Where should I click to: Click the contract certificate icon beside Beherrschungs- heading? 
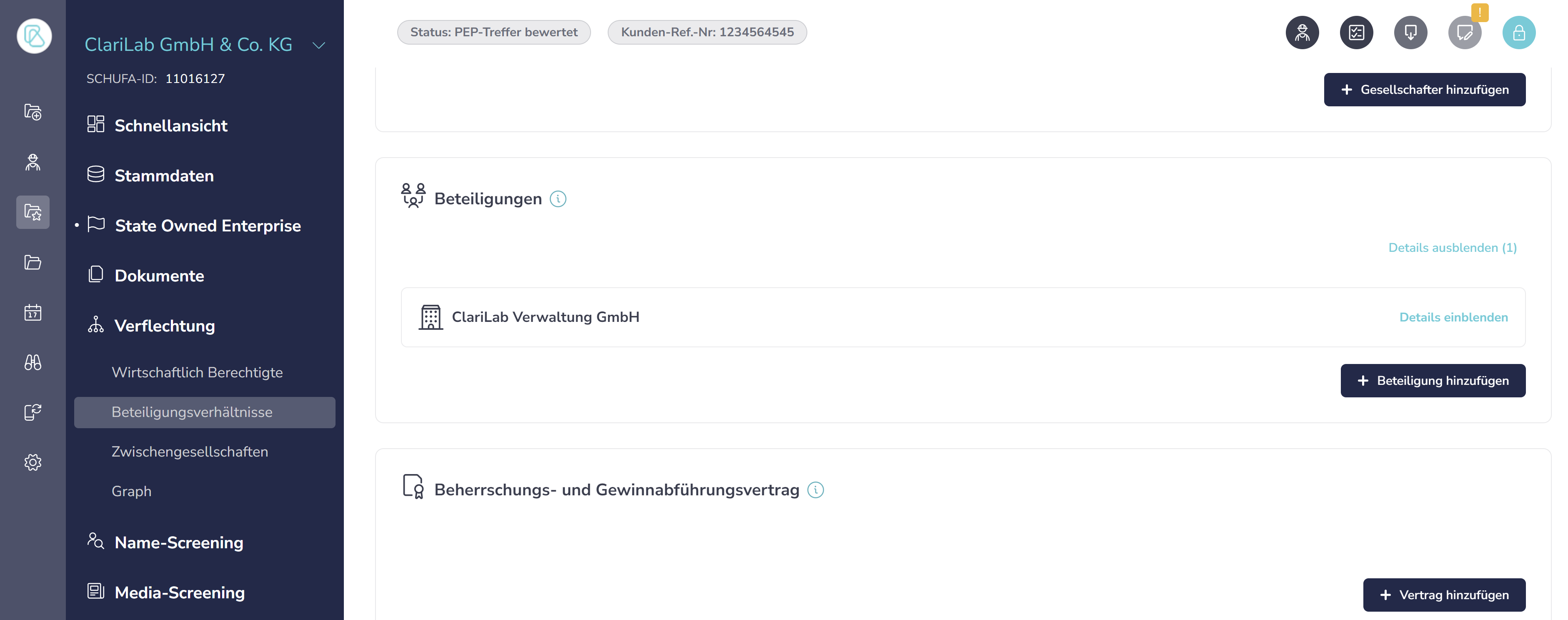(x=413, y=487)
